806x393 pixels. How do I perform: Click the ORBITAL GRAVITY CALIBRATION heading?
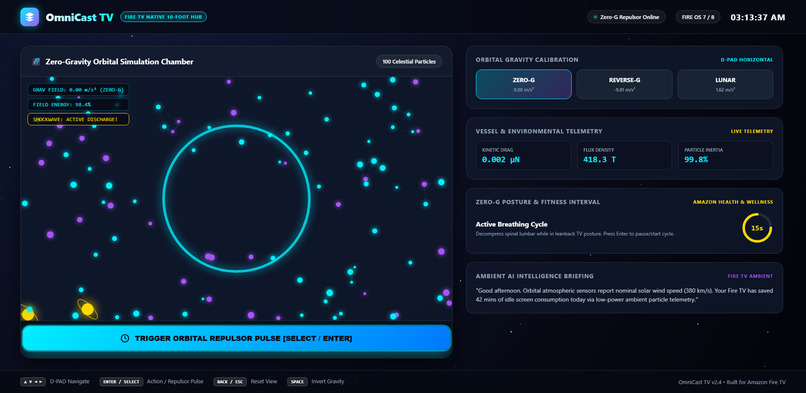527,60
